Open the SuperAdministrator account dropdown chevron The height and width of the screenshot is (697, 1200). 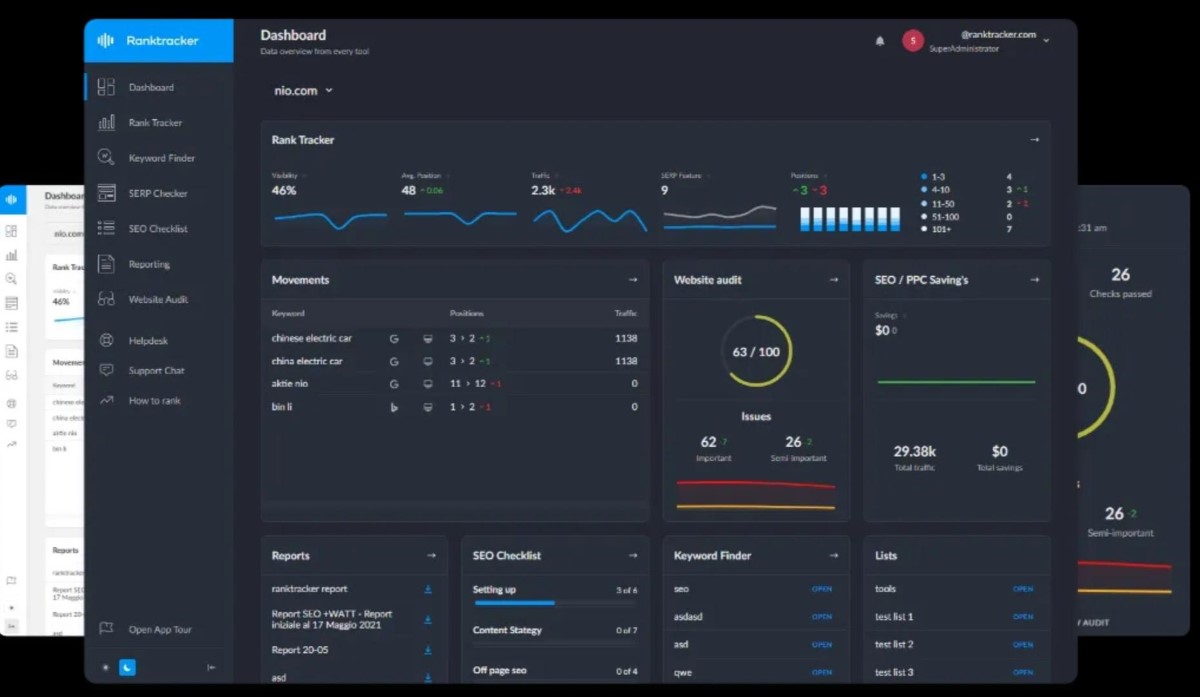[1046, 41]
